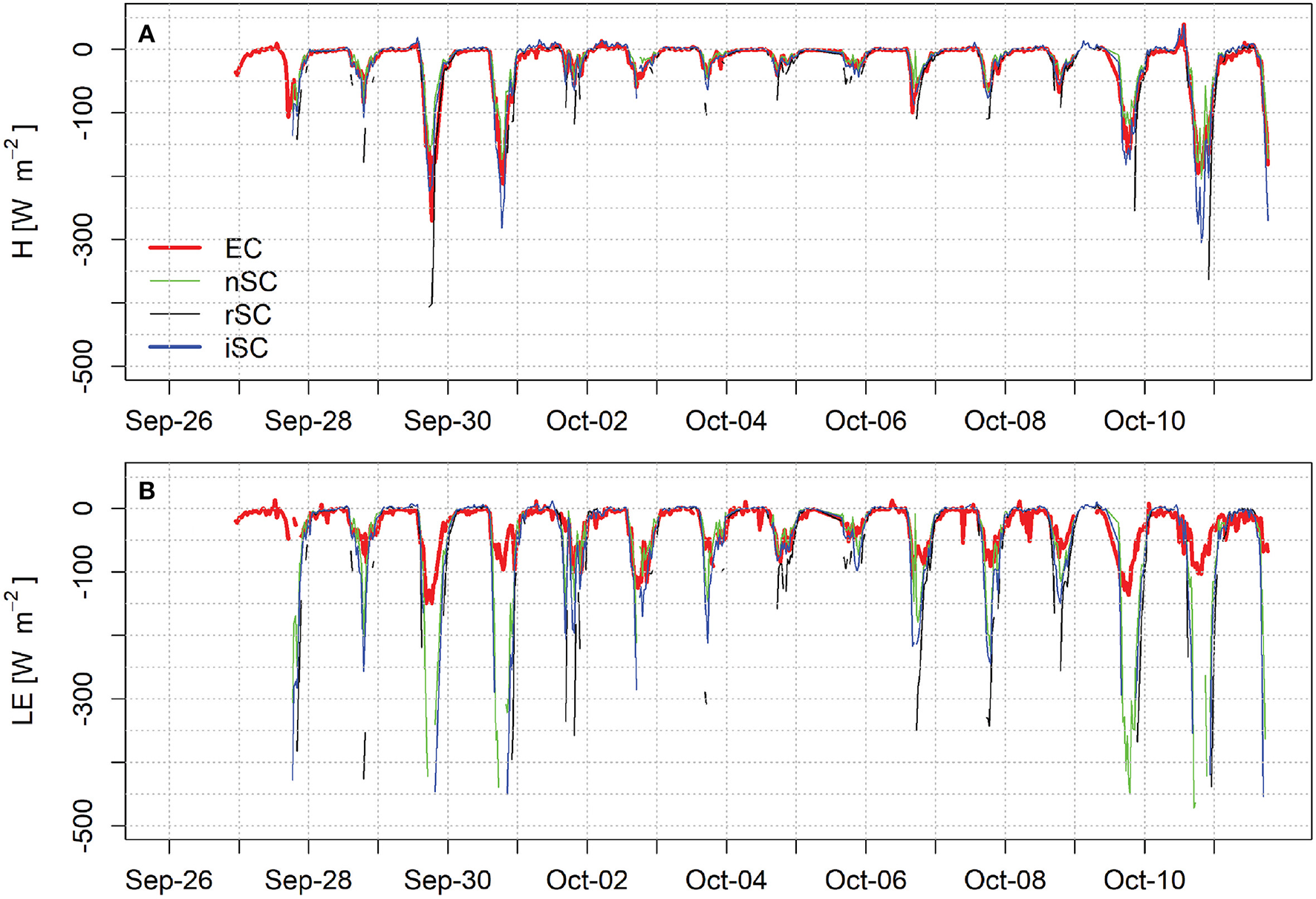Click the green nSC legend line
The width and height of the screenshot is (1316, 899).
[175, 281]
